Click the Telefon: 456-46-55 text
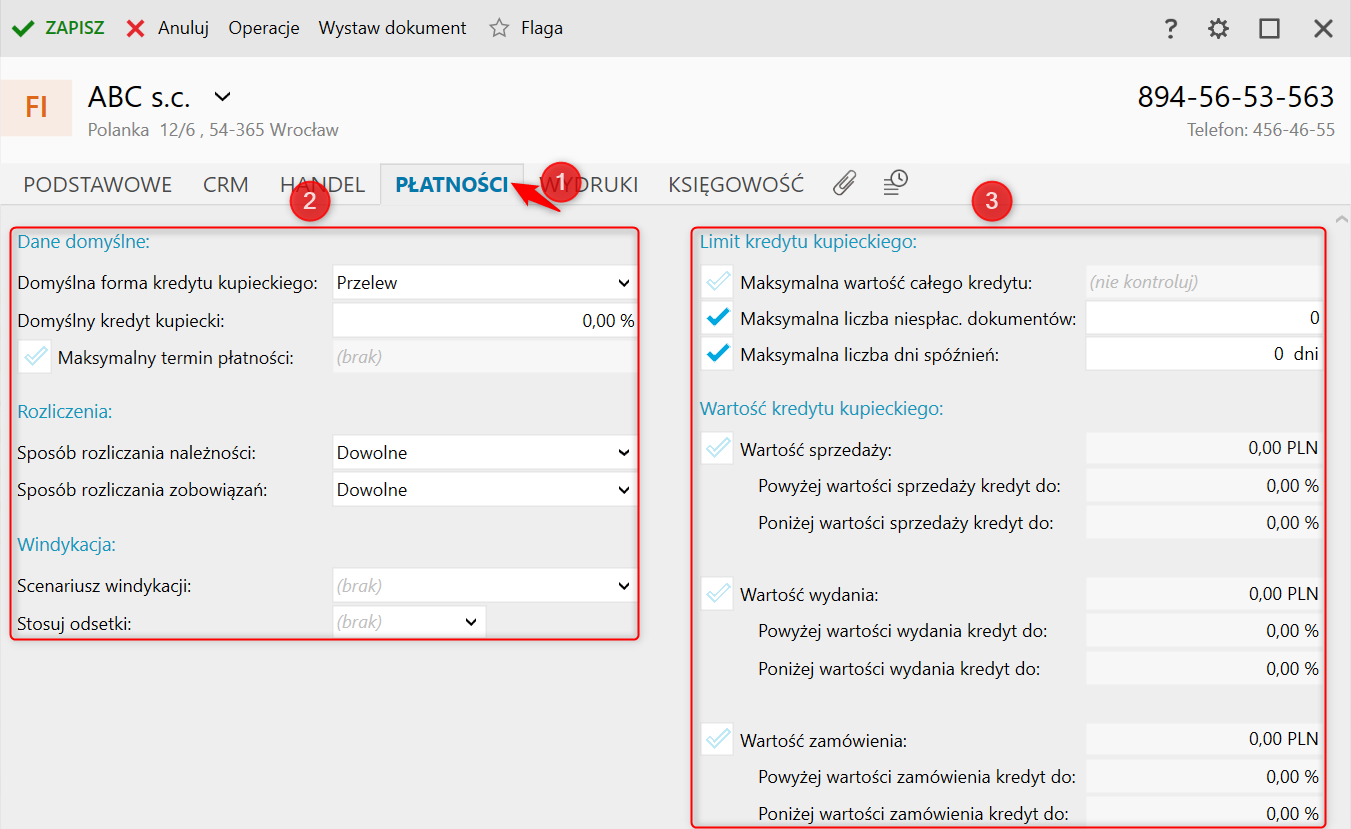This screenshot has height=829, width=1351. tap(1261, 130)
